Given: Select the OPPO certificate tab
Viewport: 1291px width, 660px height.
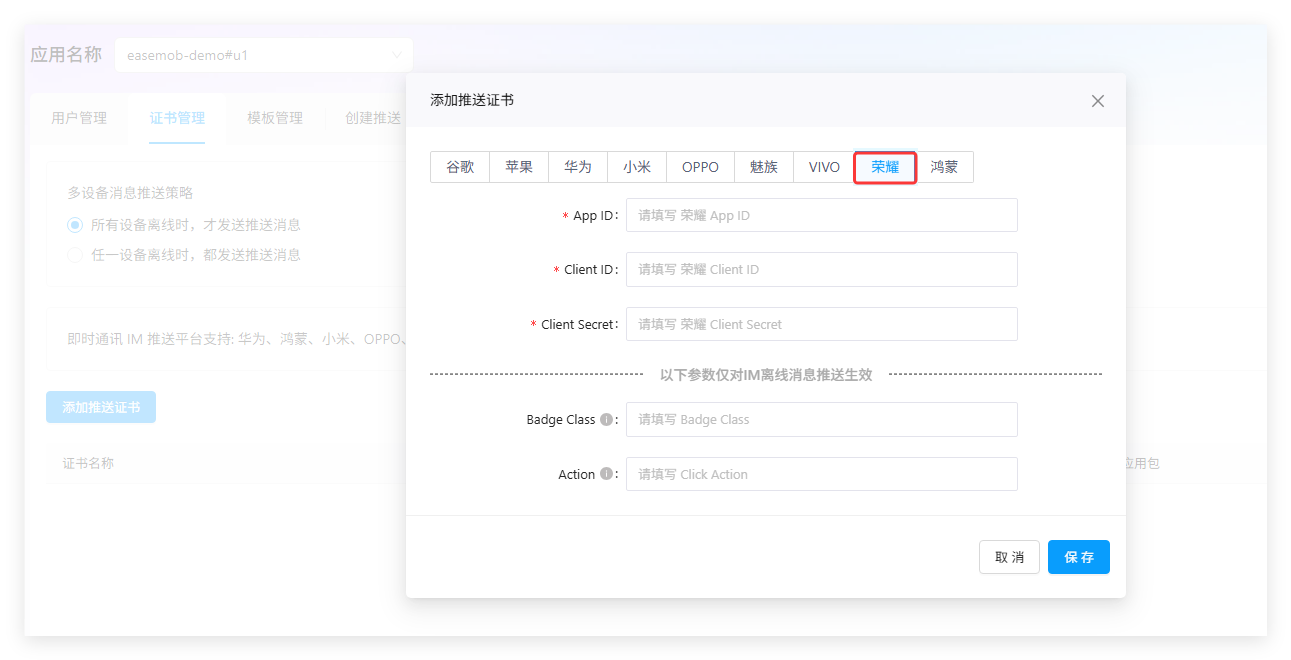Looking at the screenshot, I should click(700, 167).
